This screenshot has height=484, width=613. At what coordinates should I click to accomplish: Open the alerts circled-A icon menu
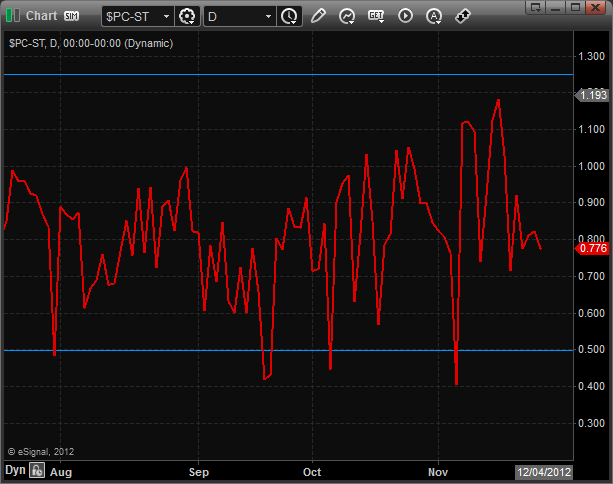(434, 16)
